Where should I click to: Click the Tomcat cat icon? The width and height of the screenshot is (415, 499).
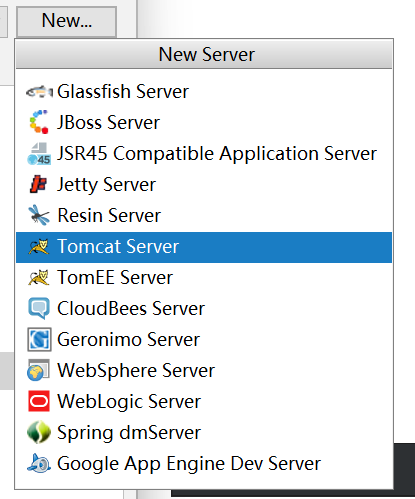(x=39, y=247)
